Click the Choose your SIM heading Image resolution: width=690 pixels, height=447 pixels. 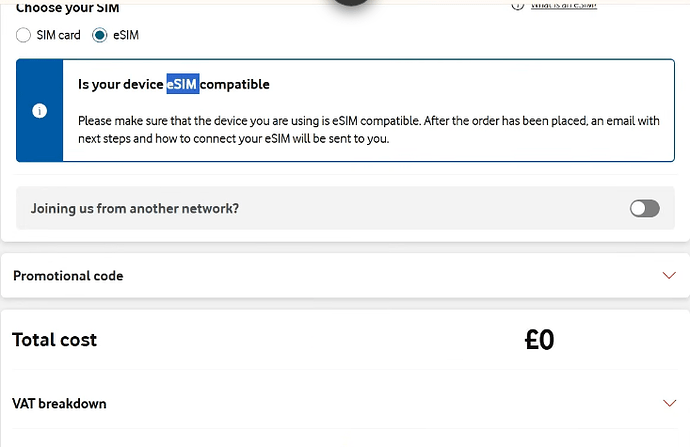(x=68, y=7)
